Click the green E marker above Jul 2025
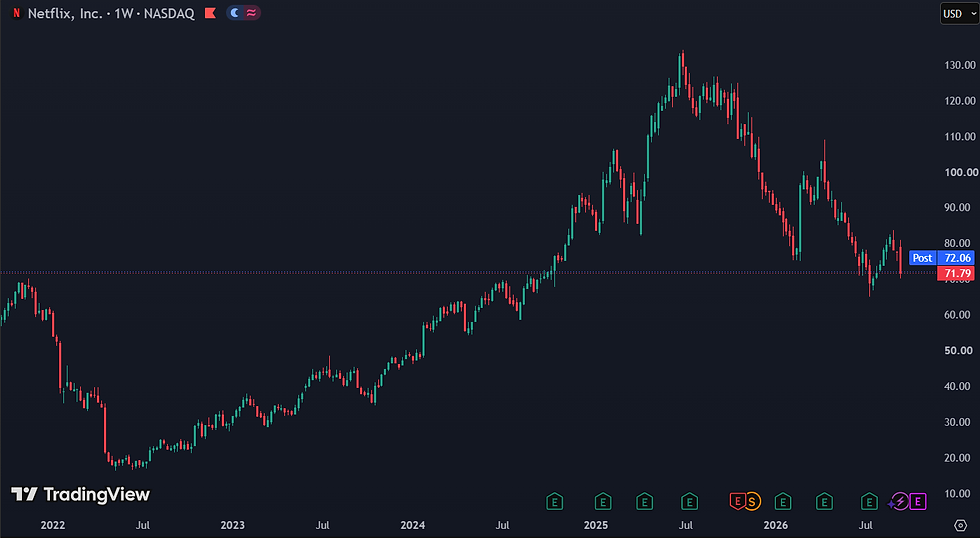Viewport: 980px width, 538px height. (689, 501)
